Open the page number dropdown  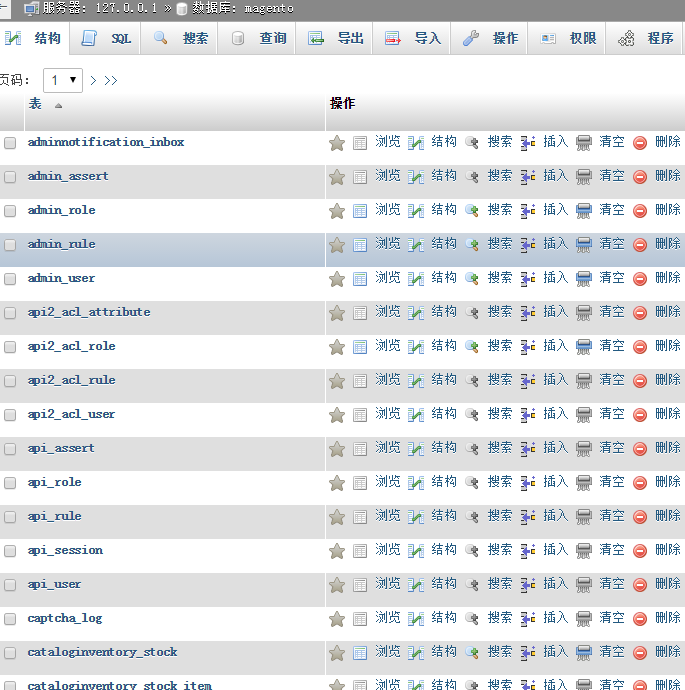tap(62, 80)
